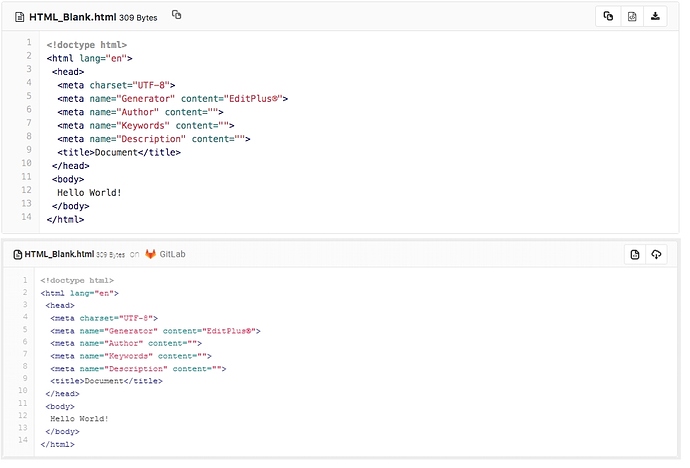Click '</body>' closing tag in upper viewer
The image size is (690, 468).
[72, 208]
